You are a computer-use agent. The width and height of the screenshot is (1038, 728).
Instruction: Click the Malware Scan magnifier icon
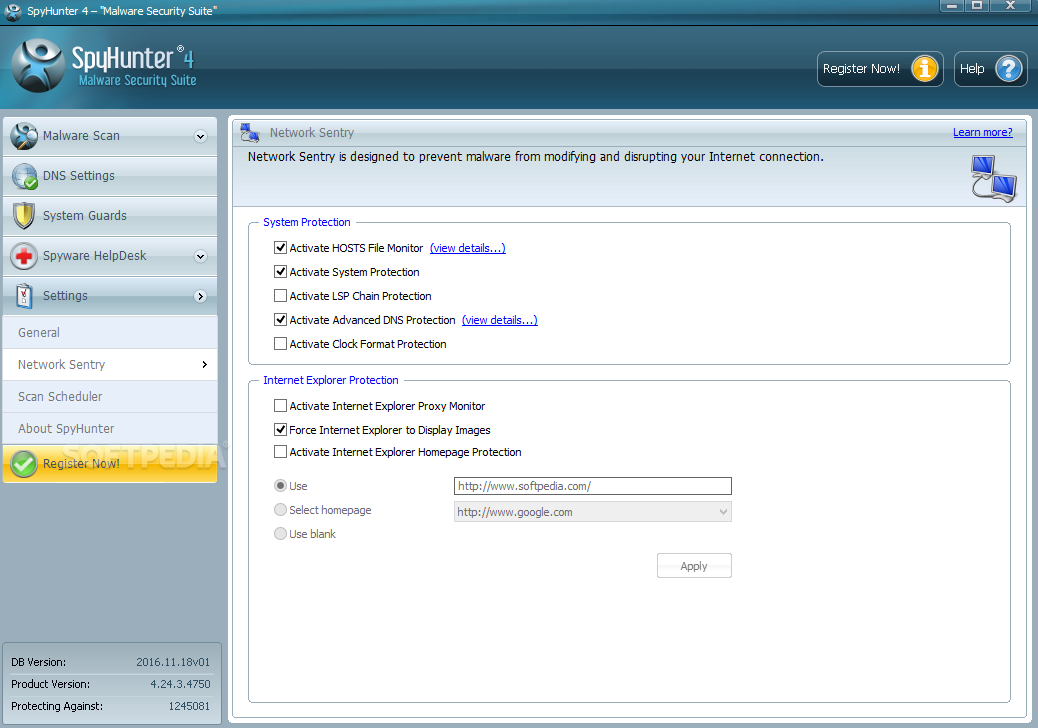(24, 136)
